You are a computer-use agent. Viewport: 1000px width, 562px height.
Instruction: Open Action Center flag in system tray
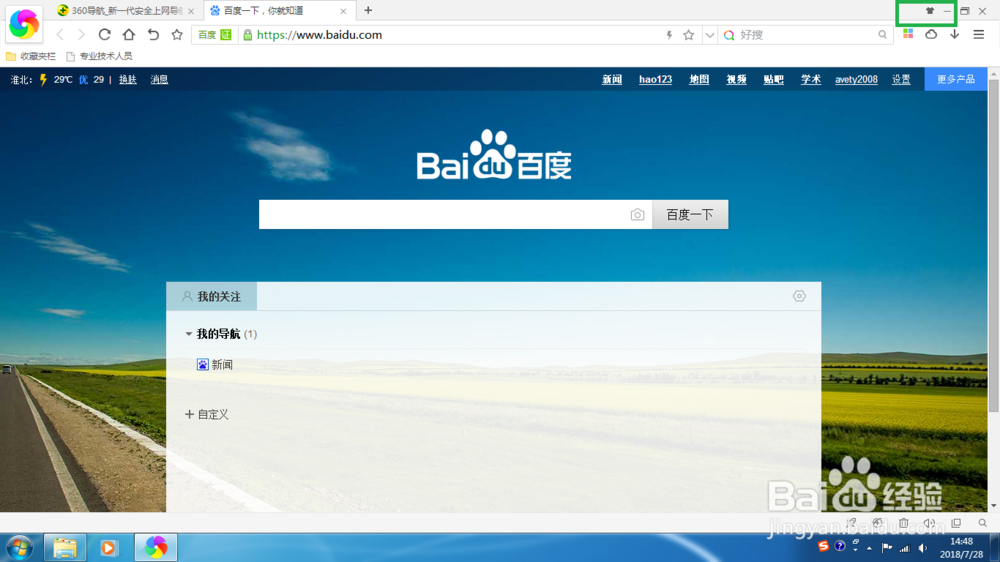pyautogui.click(x=886, y=548)
